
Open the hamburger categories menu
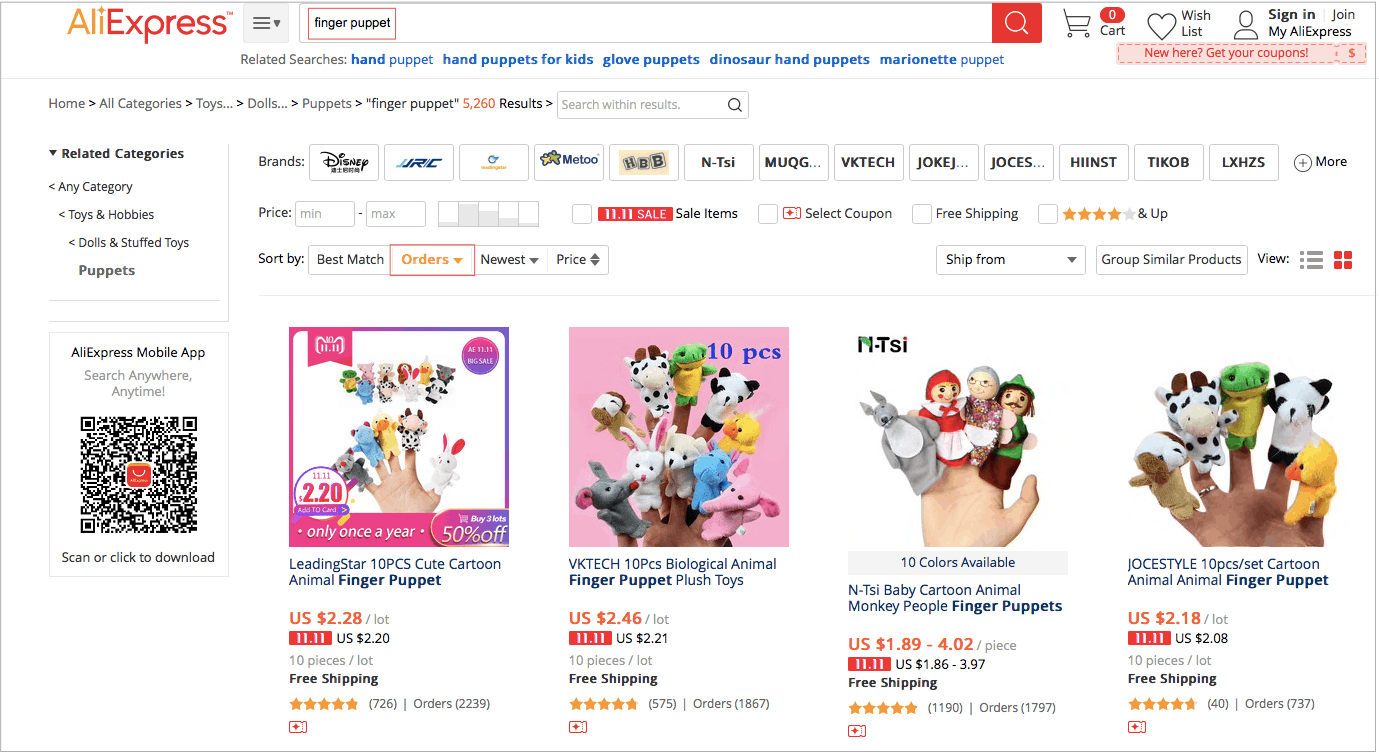pos(265,22)
